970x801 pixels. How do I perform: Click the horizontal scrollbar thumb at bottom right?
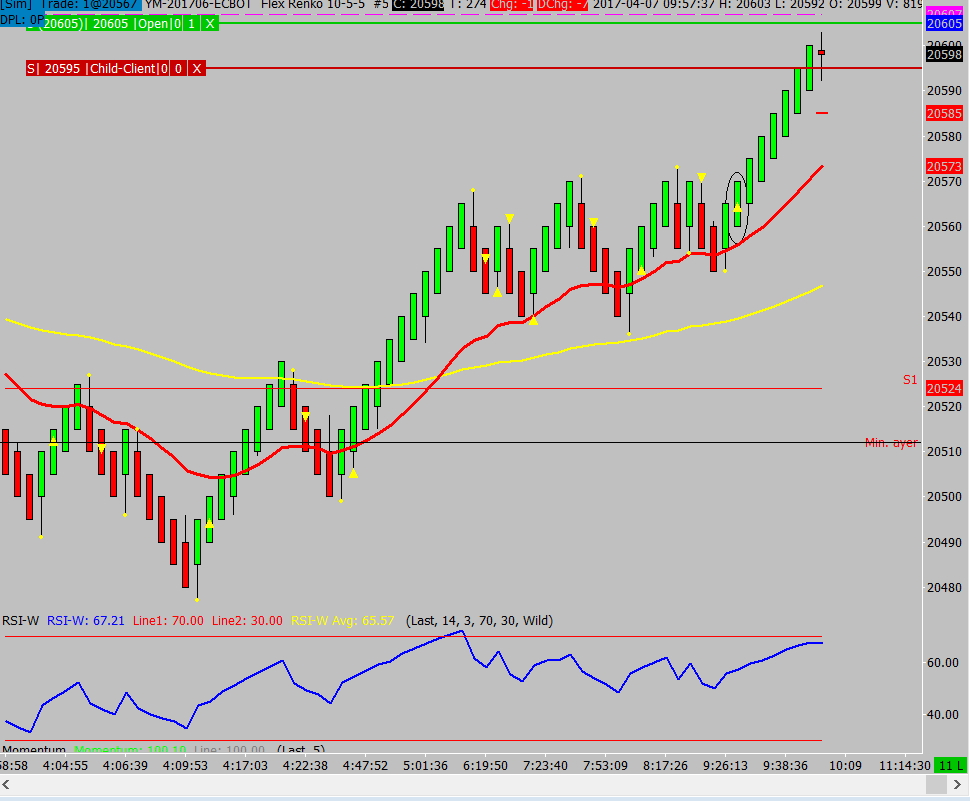(936, 784)
